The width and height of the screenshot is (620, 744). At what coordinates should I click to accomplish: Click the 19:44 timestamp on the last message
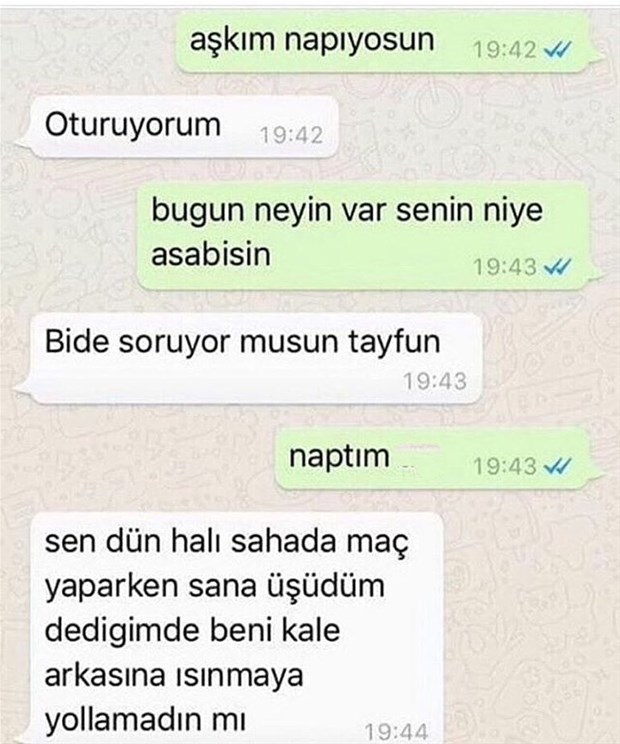coord(397,732)
